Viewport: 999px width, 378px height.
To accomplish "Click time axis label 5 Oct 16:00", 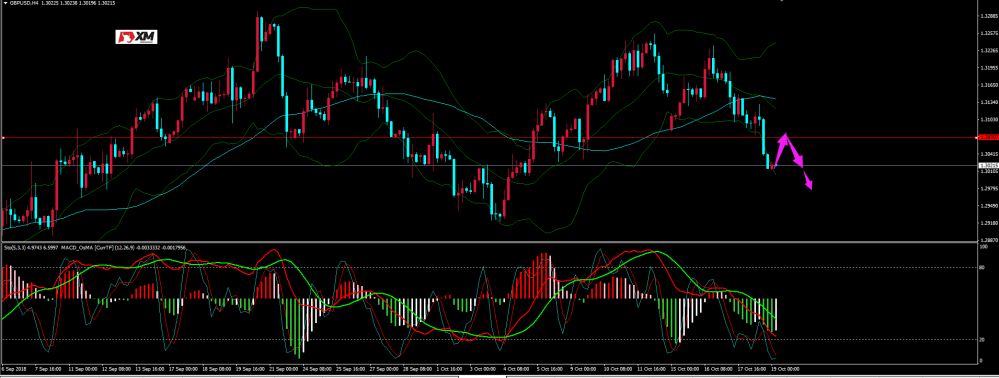I will point(550,368).
